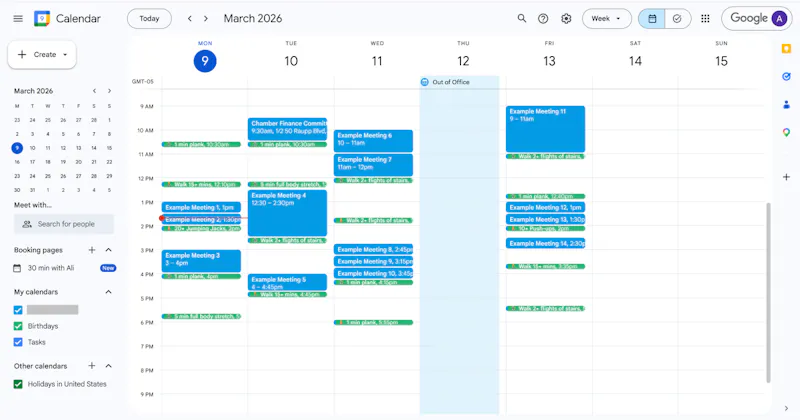Screen dimensions: 800x420
Task: Open the settings gear menu
Action: coord(566,18)
